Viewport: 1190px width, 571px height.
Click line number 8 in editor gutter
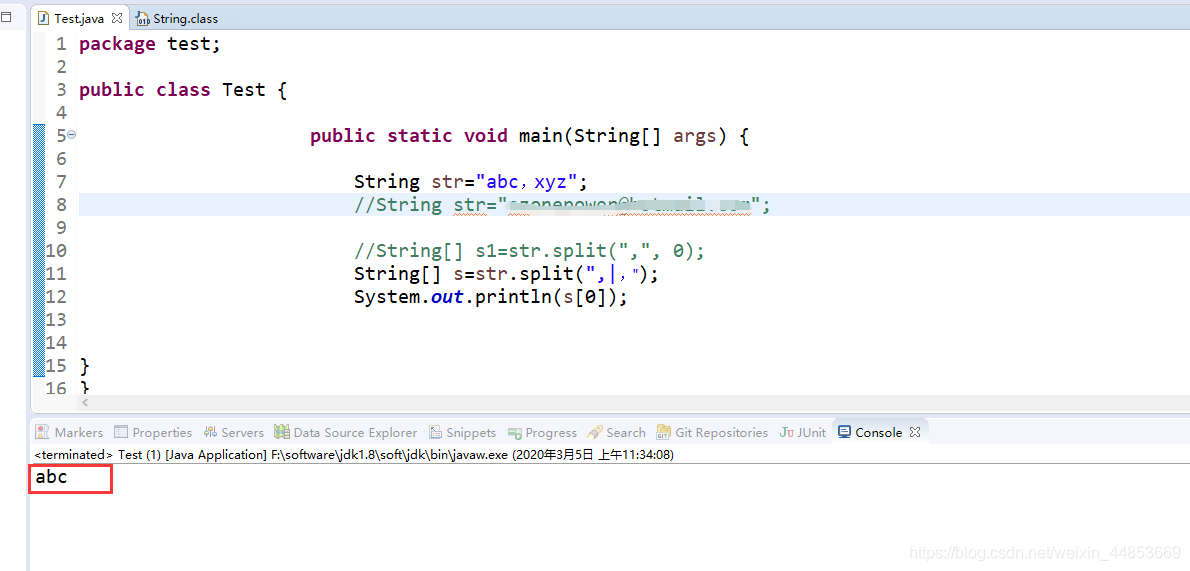coord(61,205)
